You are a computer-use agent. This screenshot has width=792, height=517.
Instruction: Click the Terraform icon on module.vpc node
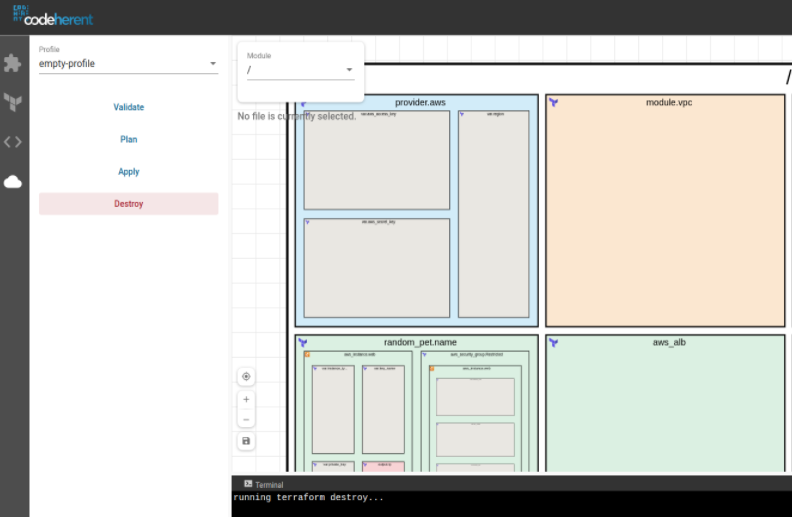tap(554, 102)
